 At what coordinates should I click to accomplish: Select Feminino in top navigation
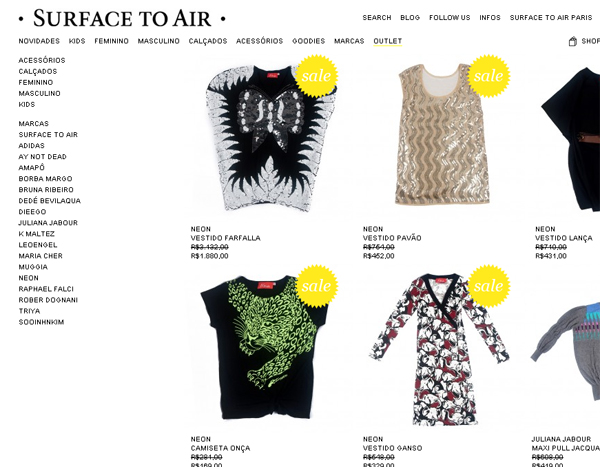(x=111, y=41)
